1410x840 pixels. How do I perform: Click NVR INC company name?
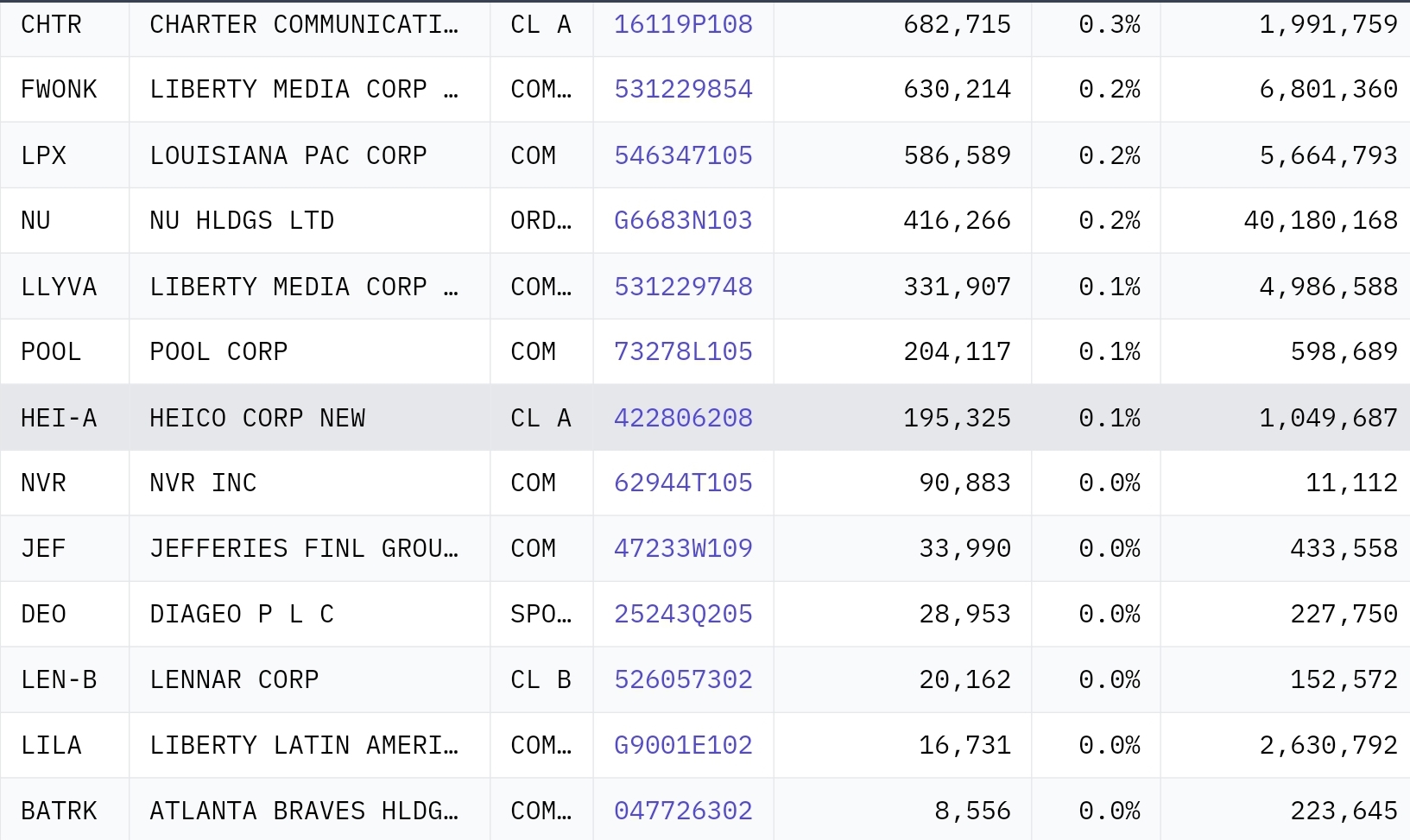click(x=203, y=483)
